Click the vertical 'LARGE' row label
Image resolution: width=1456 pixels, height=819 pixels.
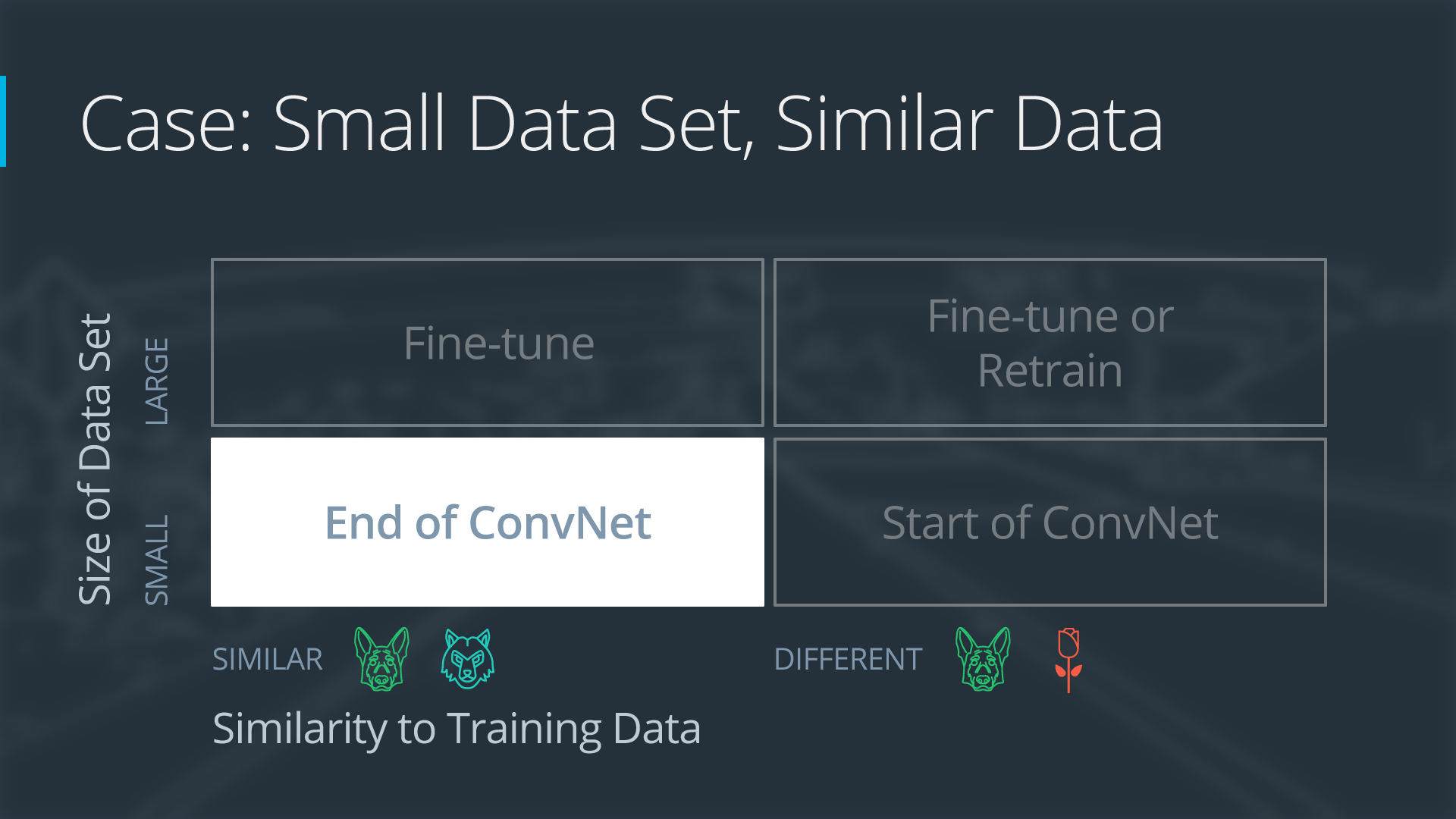click(157, 381)
